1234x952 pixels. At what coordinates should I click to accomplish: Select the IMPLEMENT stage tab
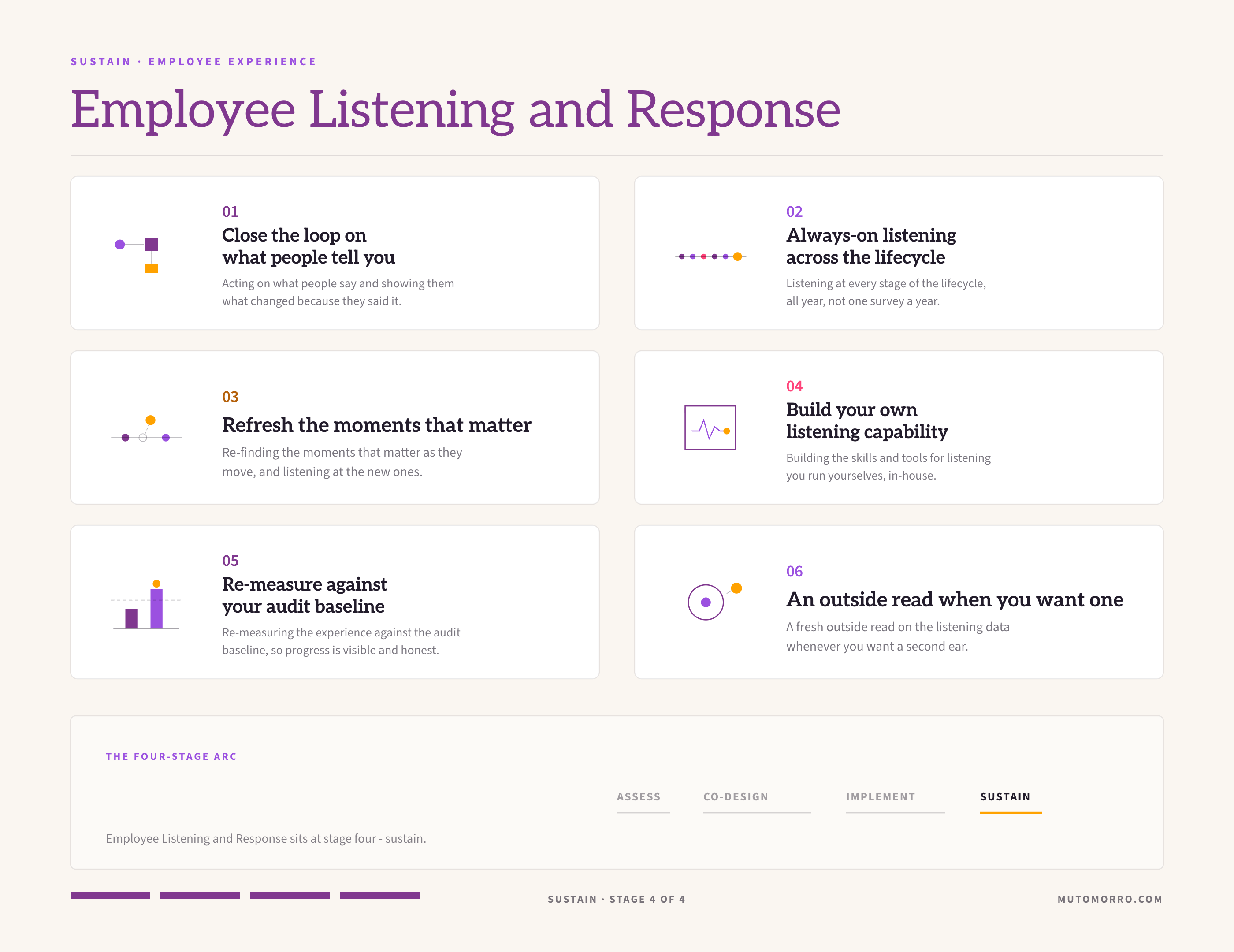pos(895,801)
